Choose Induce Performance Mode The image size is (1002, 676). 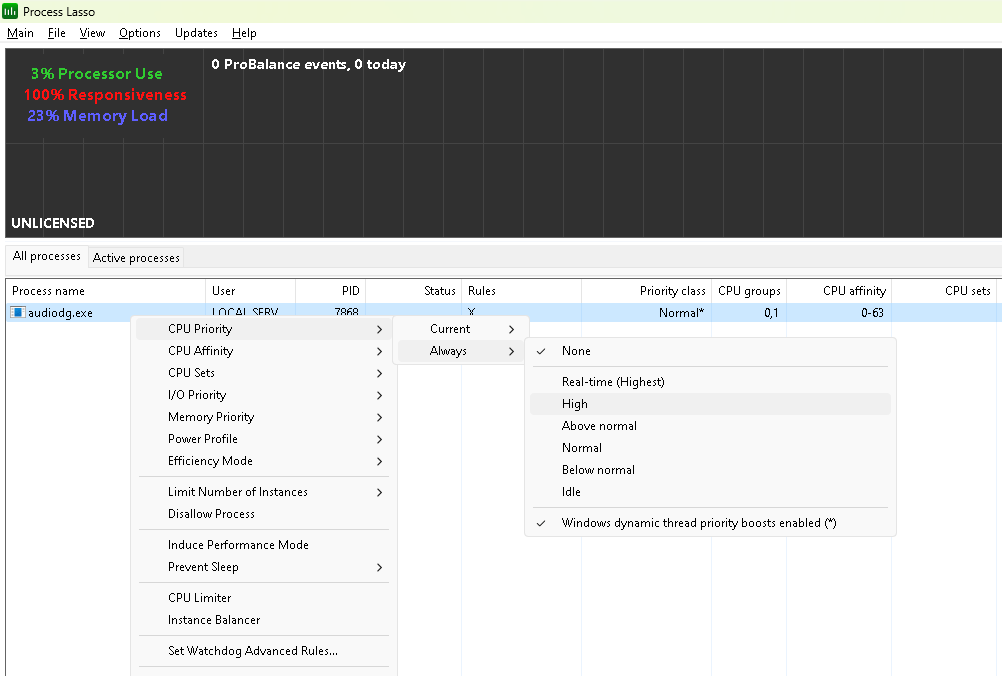click(x=264, y=545)
